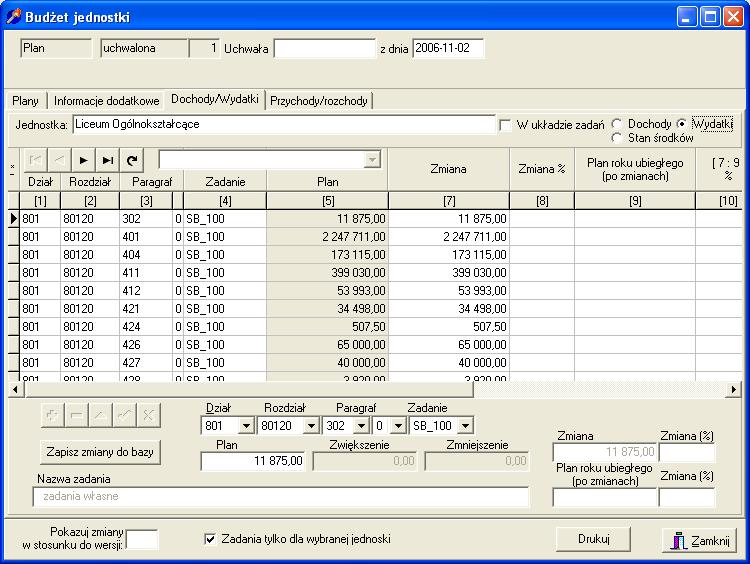Click the Plan input field with 11 875,00
750x564 pixels.
(x=253, y=461)
